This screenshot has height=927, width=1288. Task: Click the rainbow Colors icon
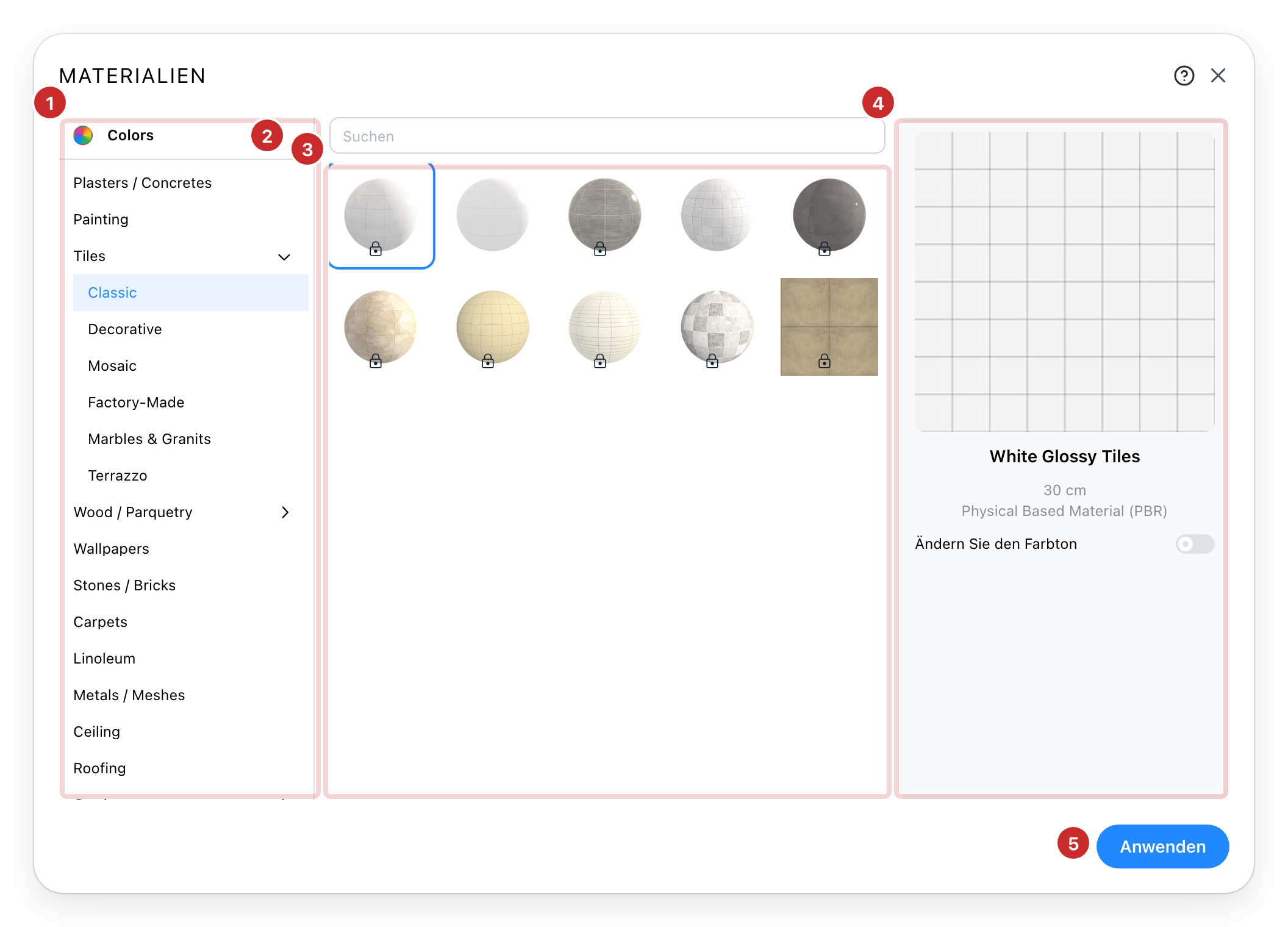83,135
